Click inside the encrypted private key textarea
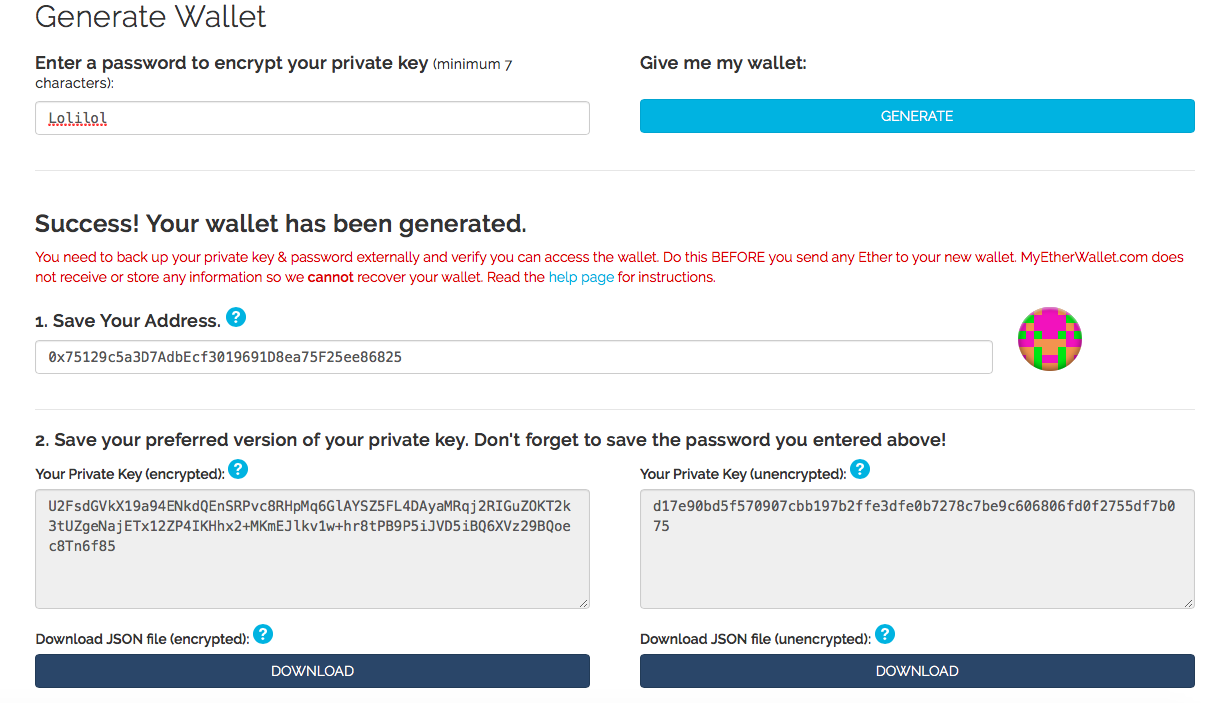Image resolution: width=1227 pixels, height=703 pixels. point(312,570)
